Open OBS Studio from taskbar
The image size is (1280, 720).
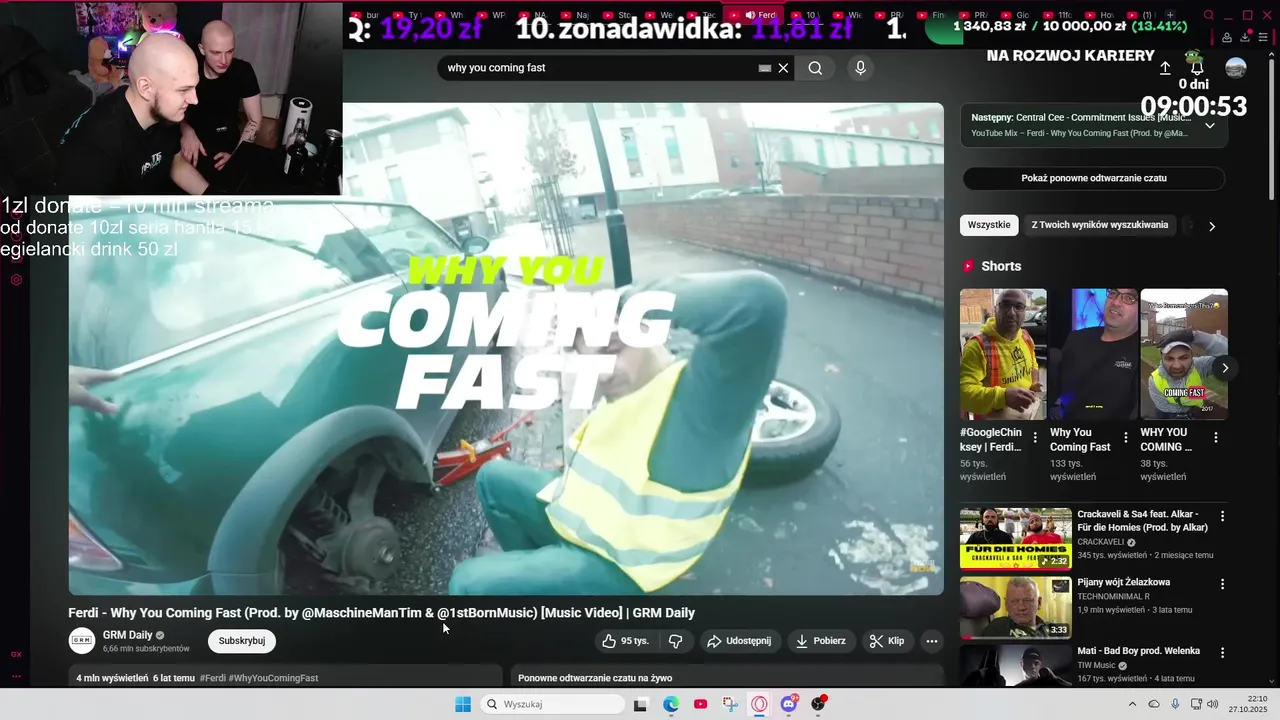click(x=819, y=704)
